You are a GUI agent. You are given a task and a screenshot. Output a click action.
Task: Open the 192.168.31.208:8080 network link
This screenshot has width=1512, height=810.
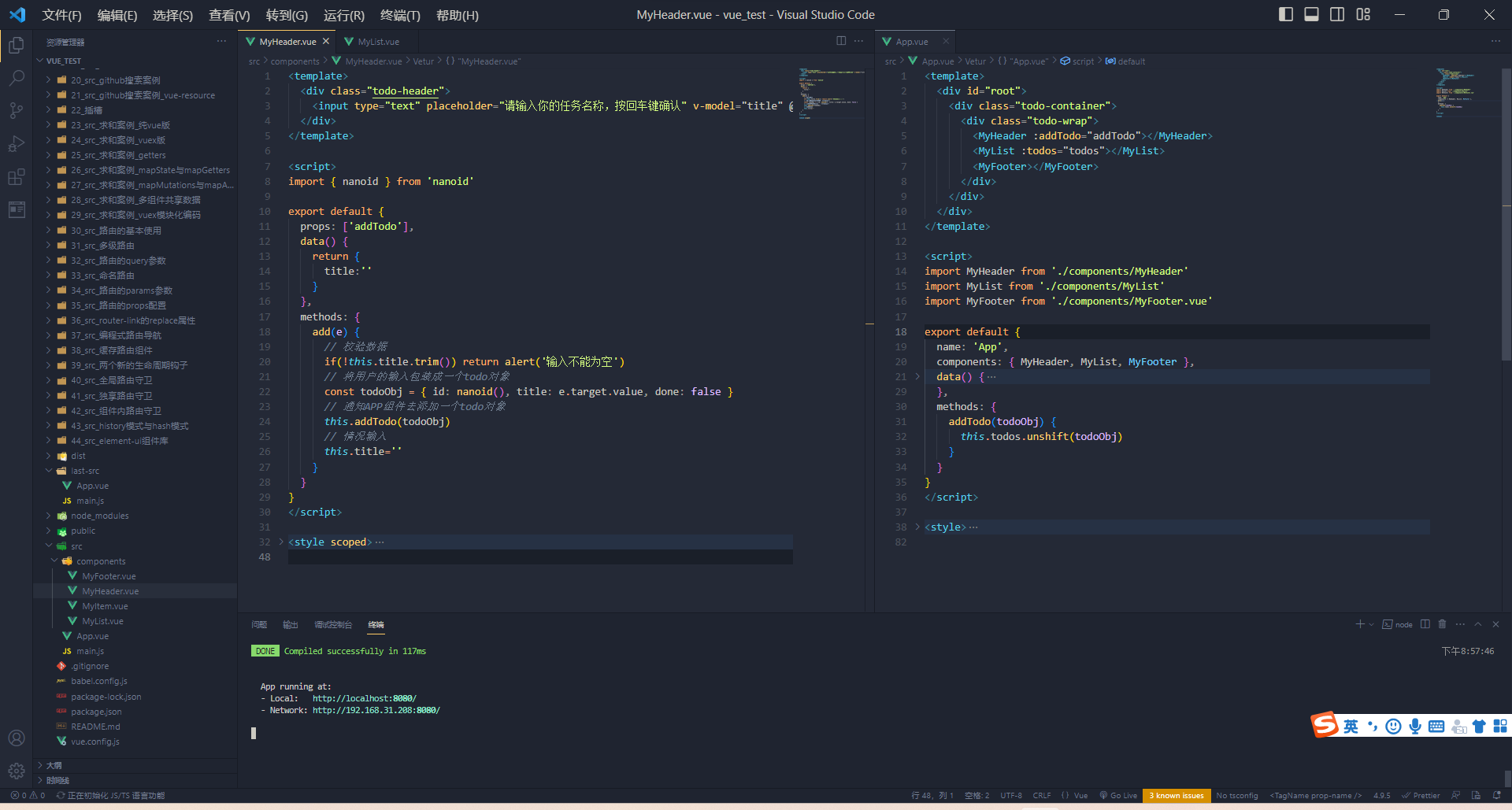tap(376, 710)
